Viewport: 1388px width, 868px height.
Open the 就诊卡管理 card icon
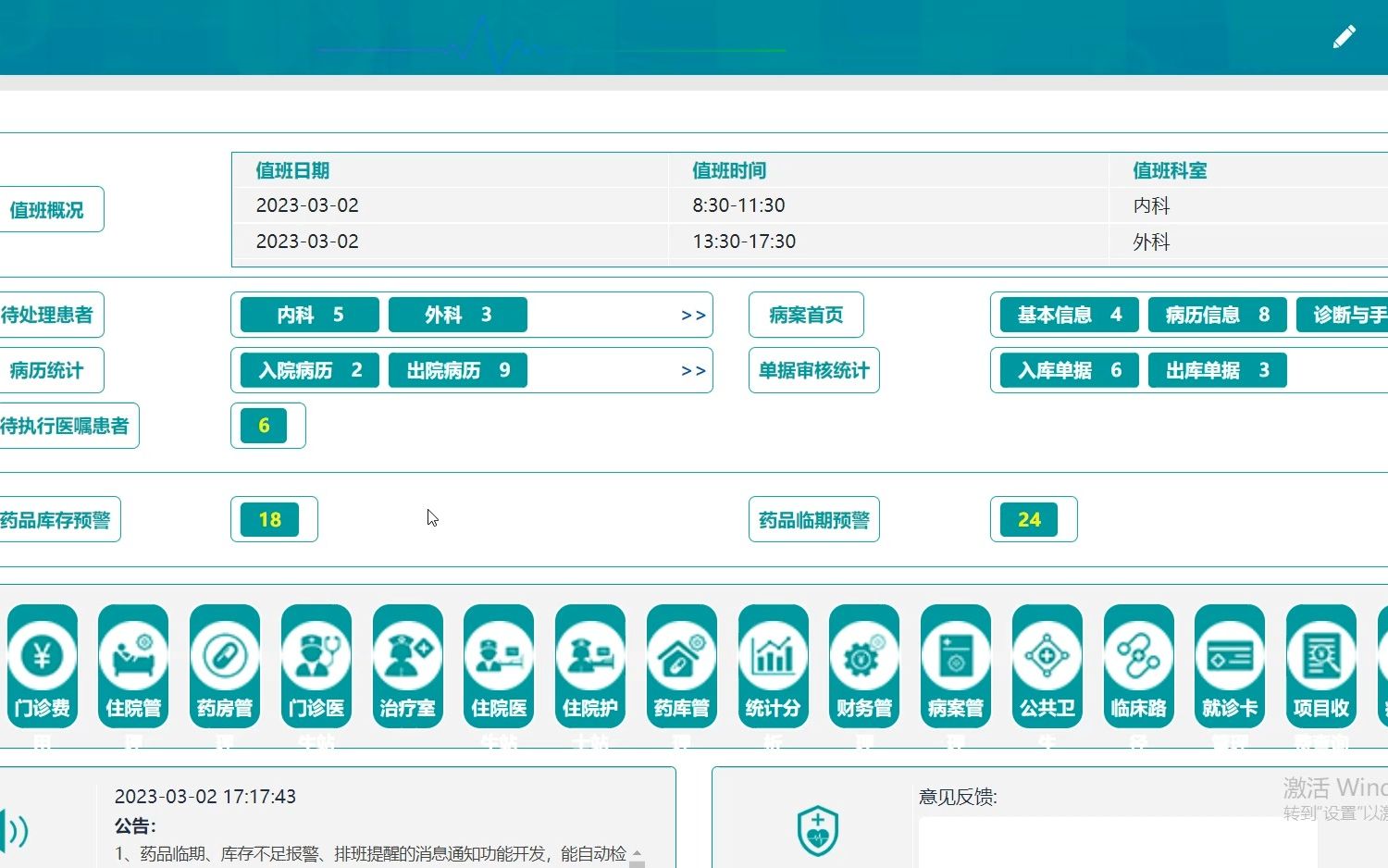pyautogui.click(x=1229, y=664)
